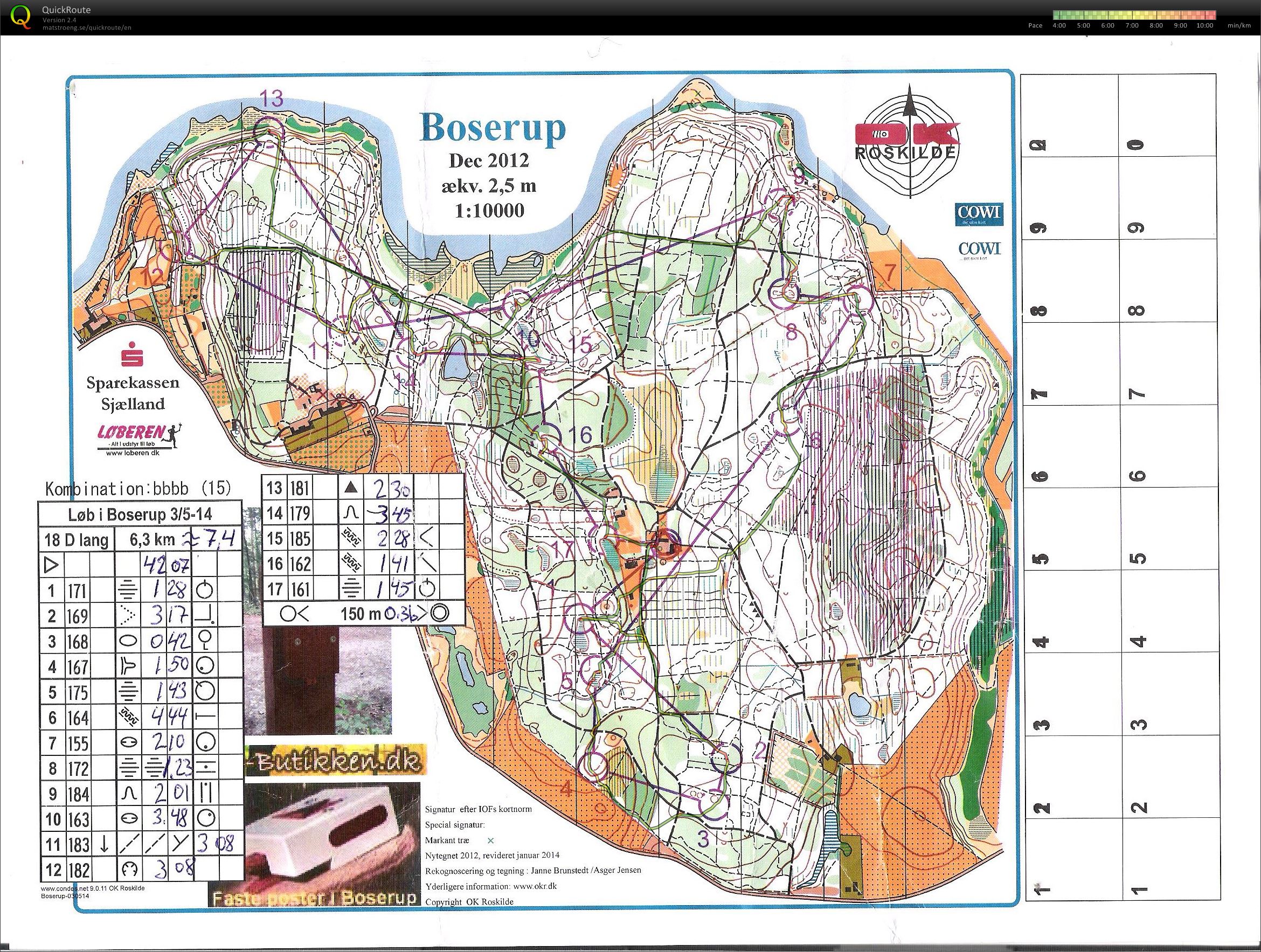
Task: Click the wavy symbol in row 6 (164)
Action: point(129,717)
